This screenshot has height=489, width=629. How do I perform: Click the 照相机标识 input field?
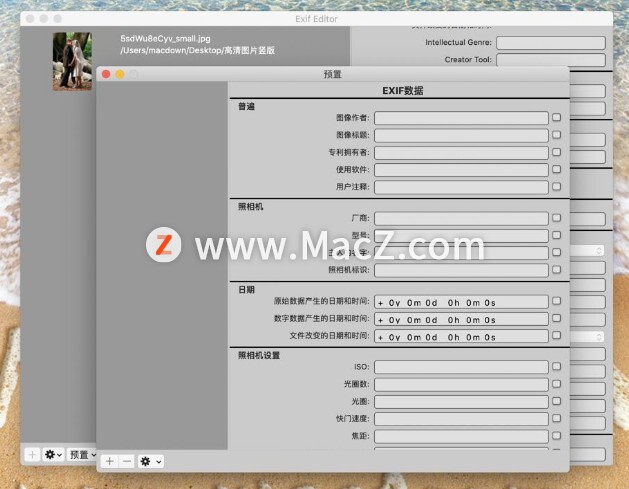[x=461, y=270]
